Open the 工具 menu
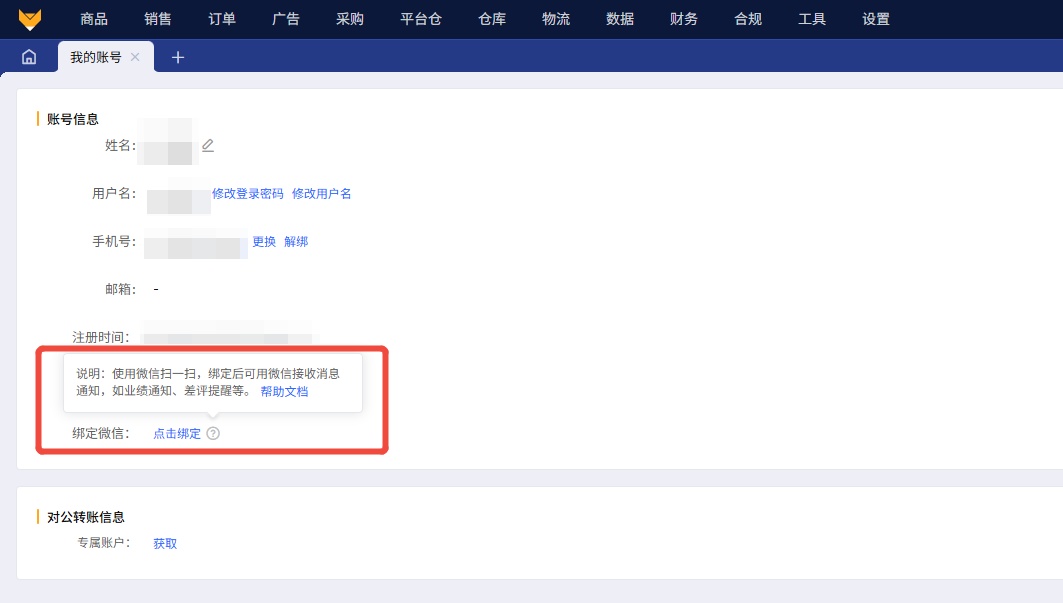Screen dimensions: 1063x603 [x=811, y=19]
